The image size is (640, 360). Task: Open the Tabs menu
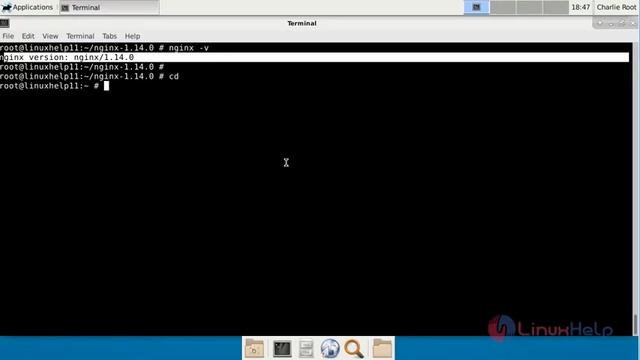point(109,36)
